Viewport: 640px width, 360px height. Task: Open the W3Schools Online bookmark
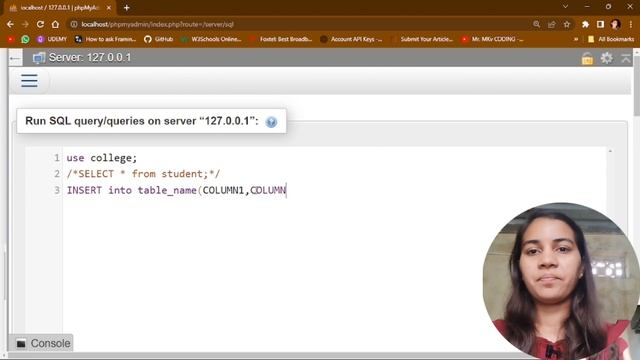(x=211, y=39)
